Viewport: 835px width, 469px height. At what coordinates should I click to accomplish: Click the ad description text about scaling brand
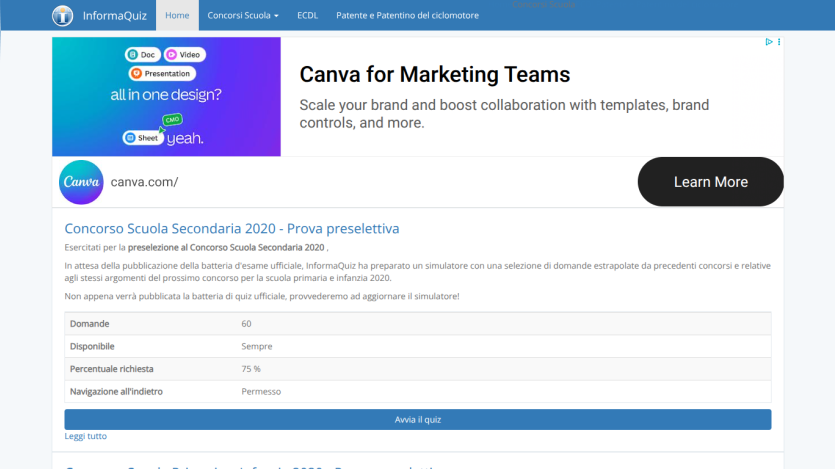(504, 114)
